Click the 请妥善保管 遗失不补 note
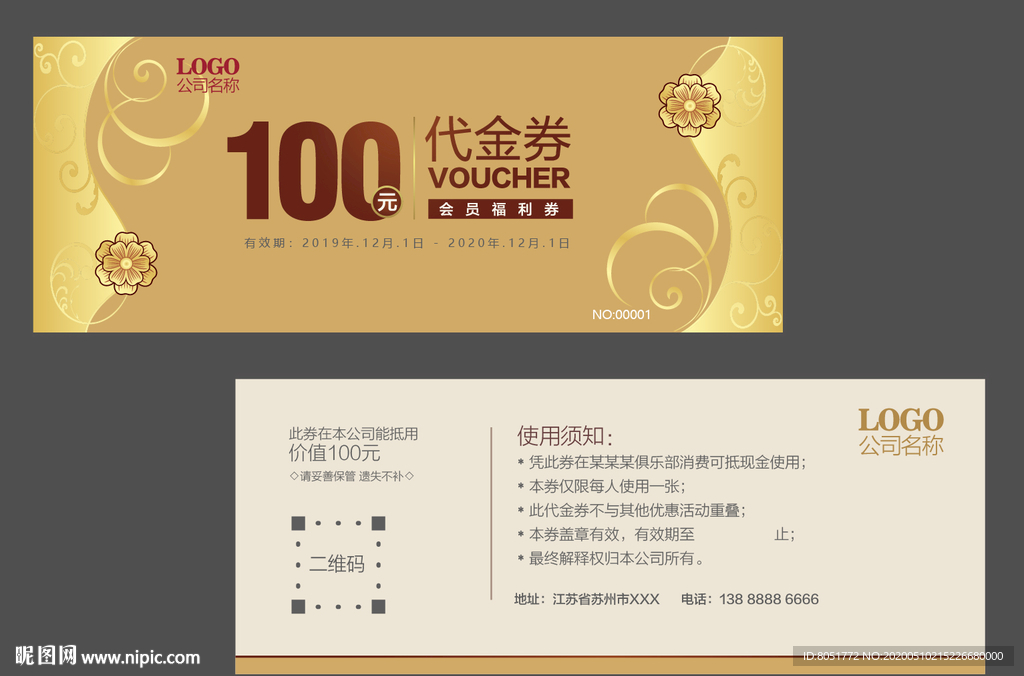Image resolution: width=1024 pixels, height=676 pixels. (x=351, y=477)
